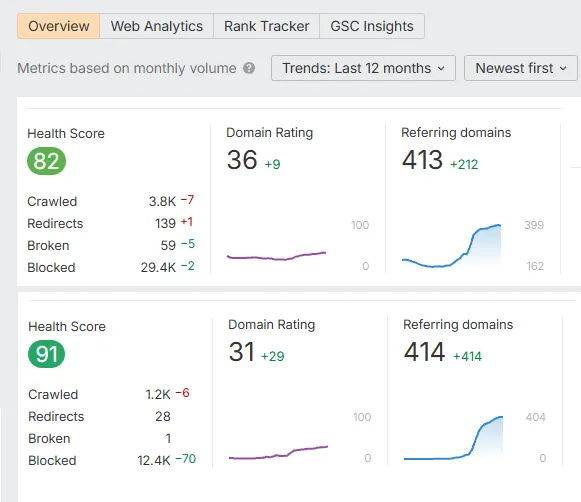Click the -7 Crawled change value
Screen dimensions: 581x502
click(187, 200)
